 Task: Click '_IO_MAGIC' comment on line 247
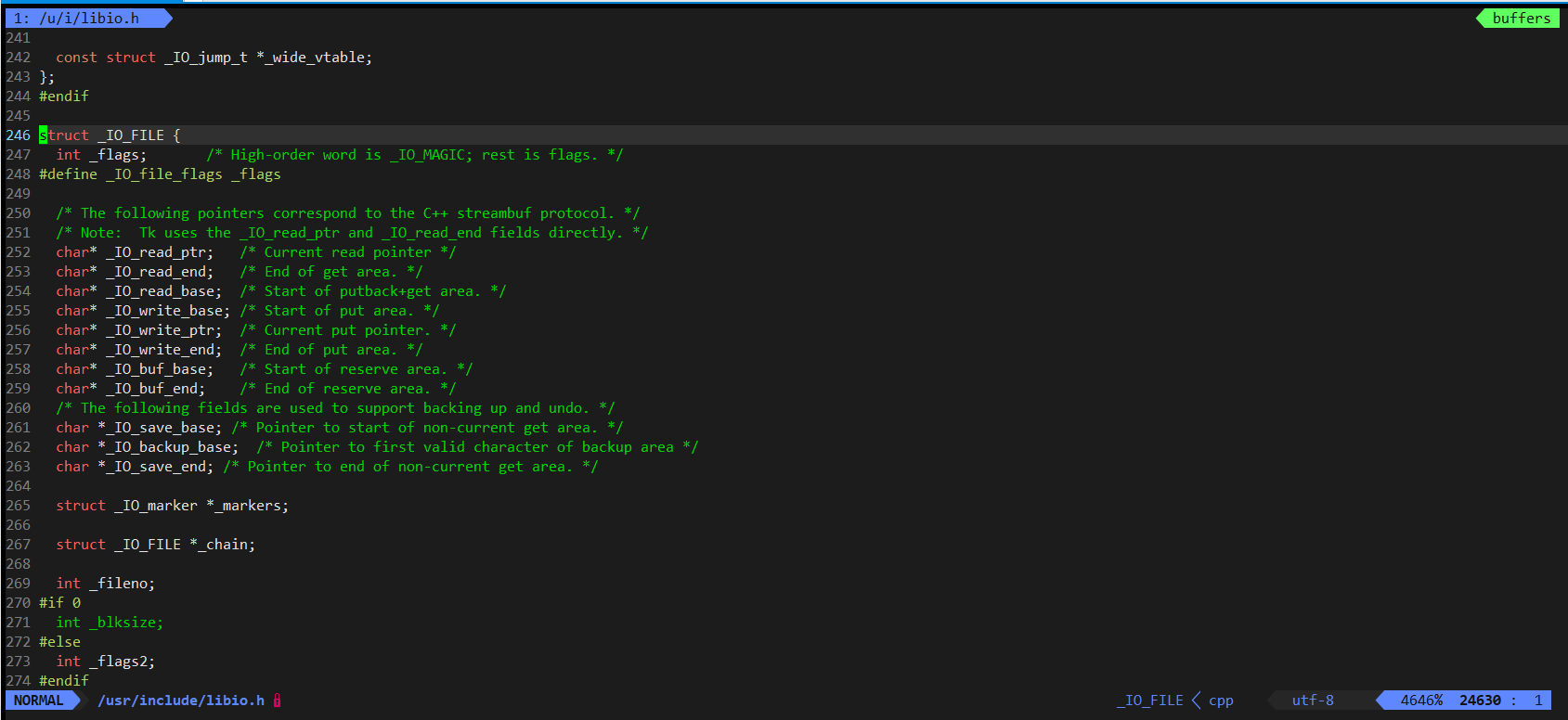tap(427, 155)
